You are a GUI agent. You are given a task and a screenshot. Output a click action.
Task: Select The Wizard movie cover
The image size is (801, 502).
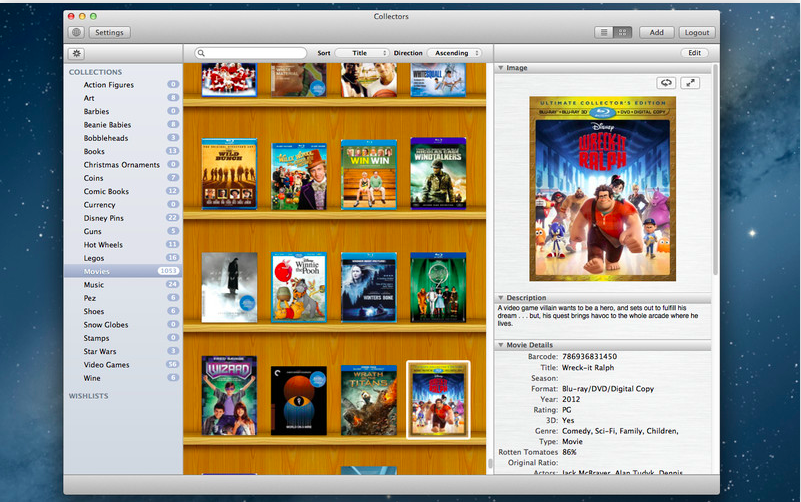click(x=229, y=396)
